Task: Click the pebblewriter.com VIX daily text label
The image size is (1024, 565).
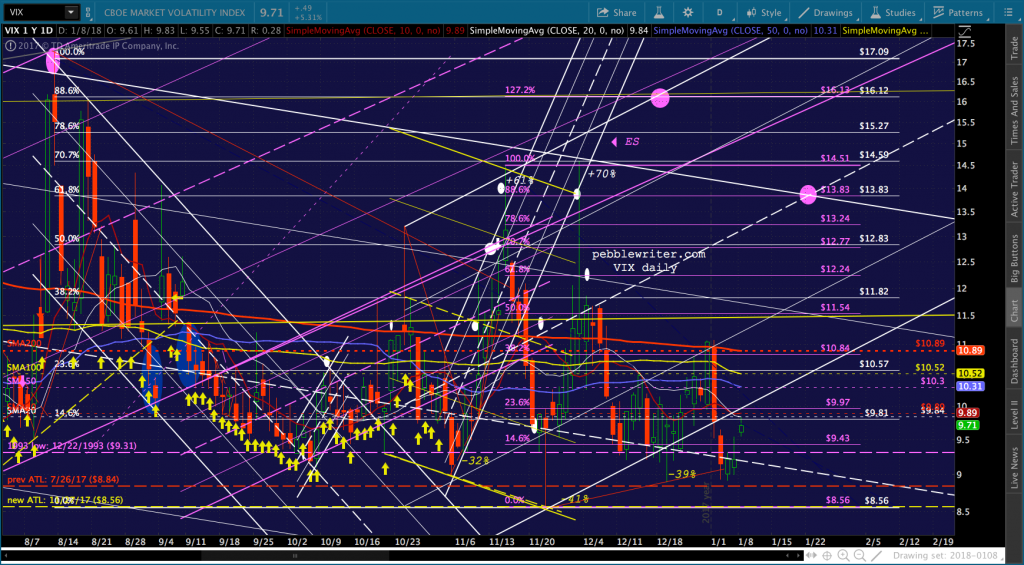Action: [649, 261]
